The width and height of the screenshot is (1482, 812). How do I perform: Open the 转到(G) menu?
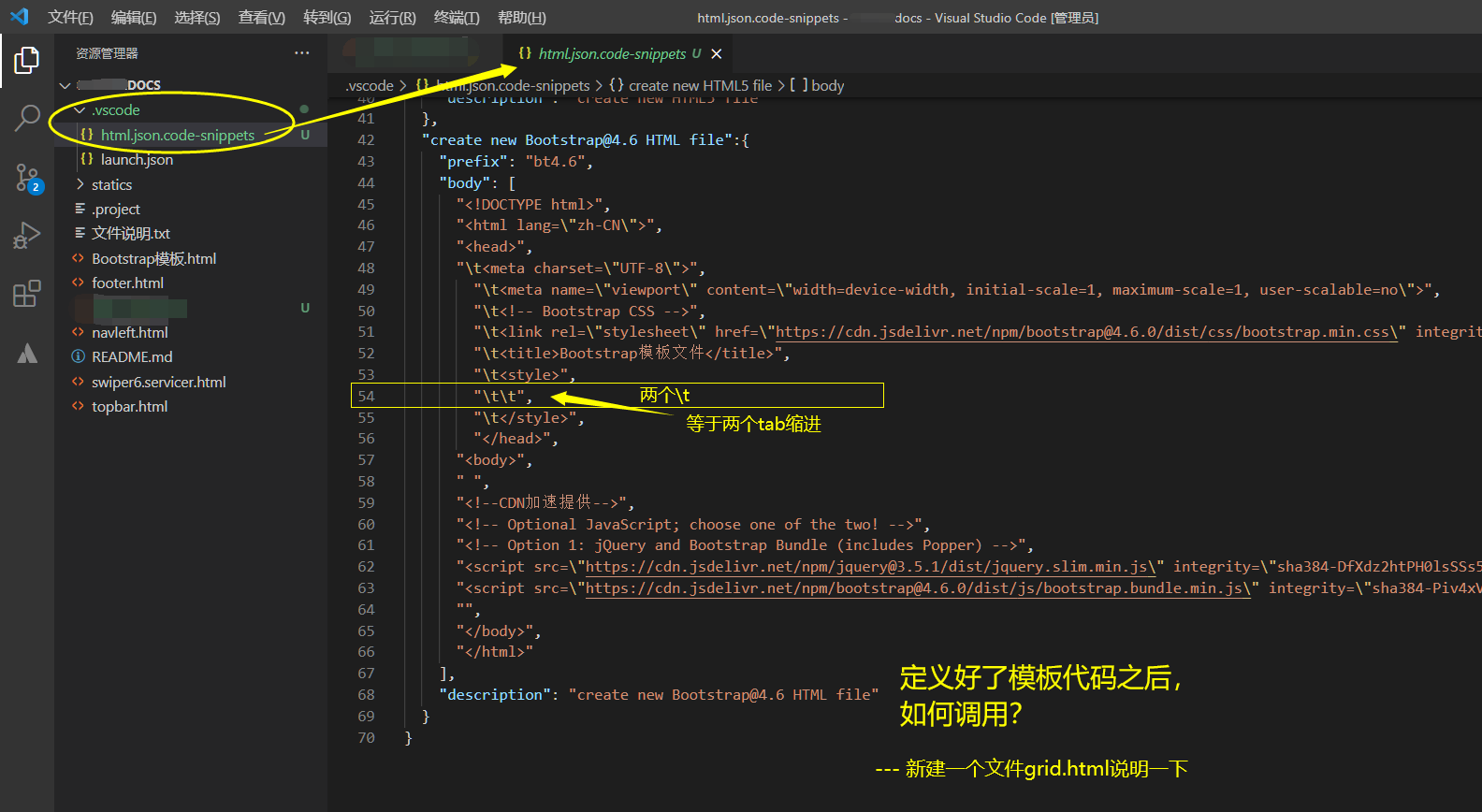(x=327, y=18)
